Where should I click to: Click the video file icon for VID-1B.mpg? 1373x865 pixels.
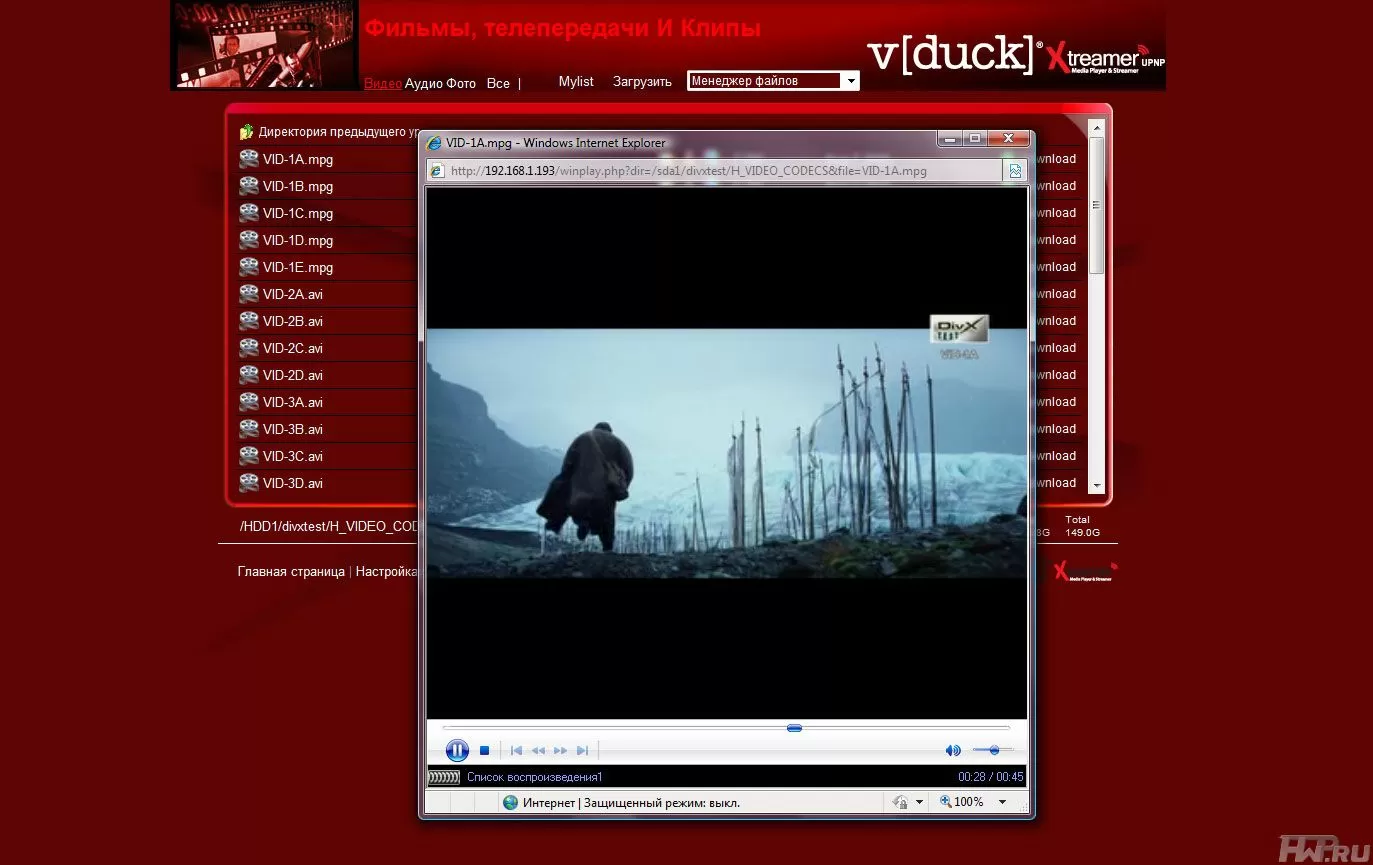click(x=249, y=186)
